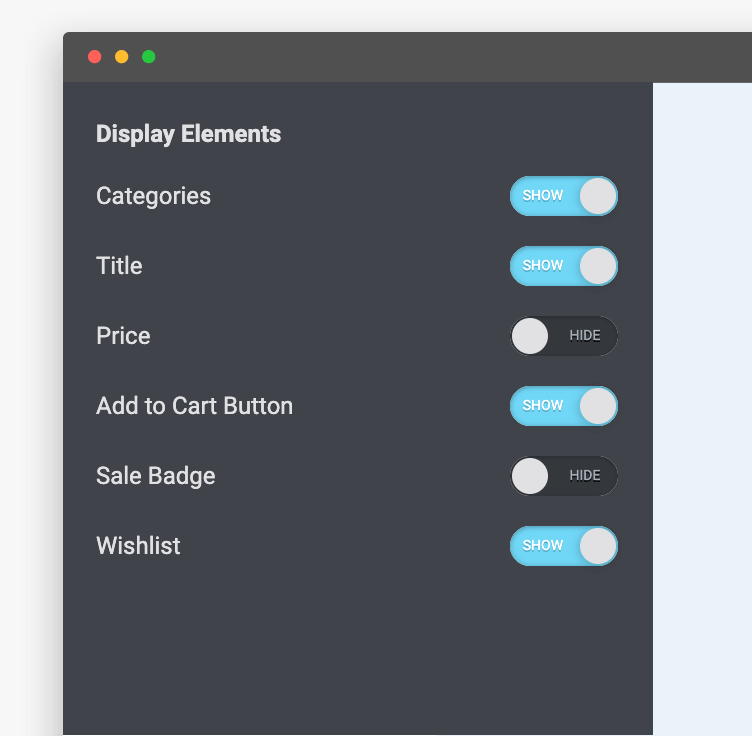Click the window's dark title bar
This screenshot has height=736, width=752.
400,57
